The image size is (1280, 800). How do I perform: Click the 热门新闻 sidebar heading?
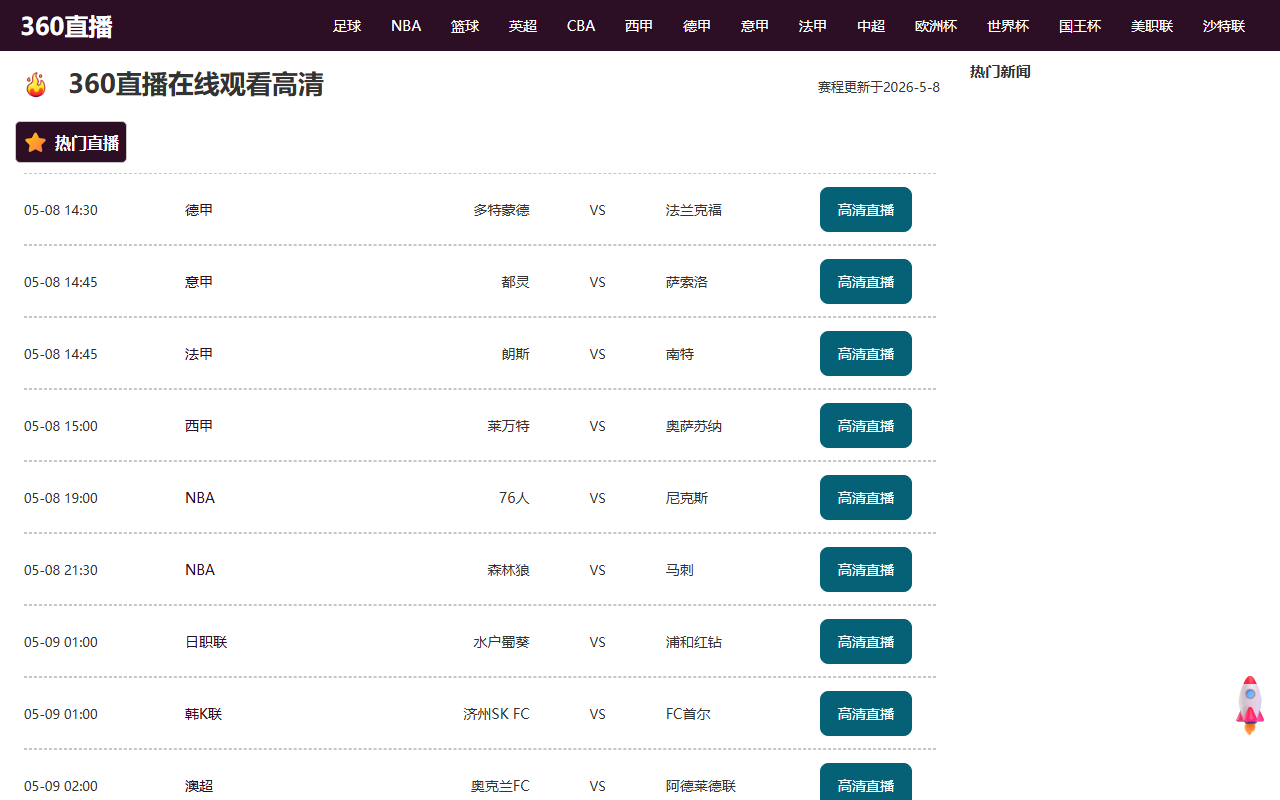1000,72
